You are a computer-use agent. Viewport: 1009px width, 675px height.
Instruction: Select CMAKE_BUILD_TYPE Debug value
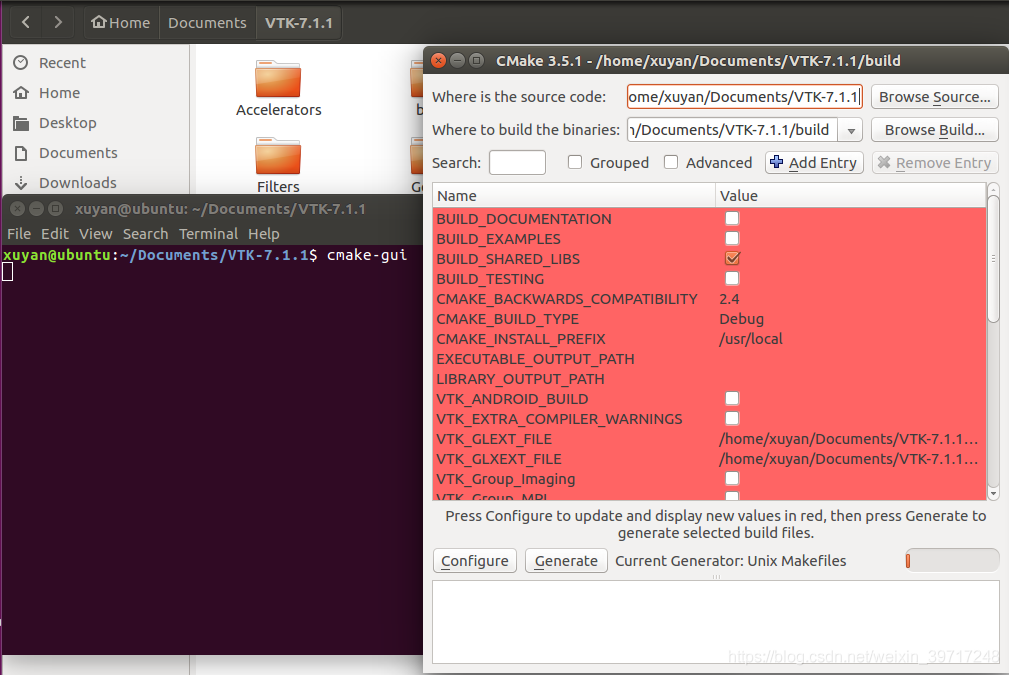click(x=741, y=319)
